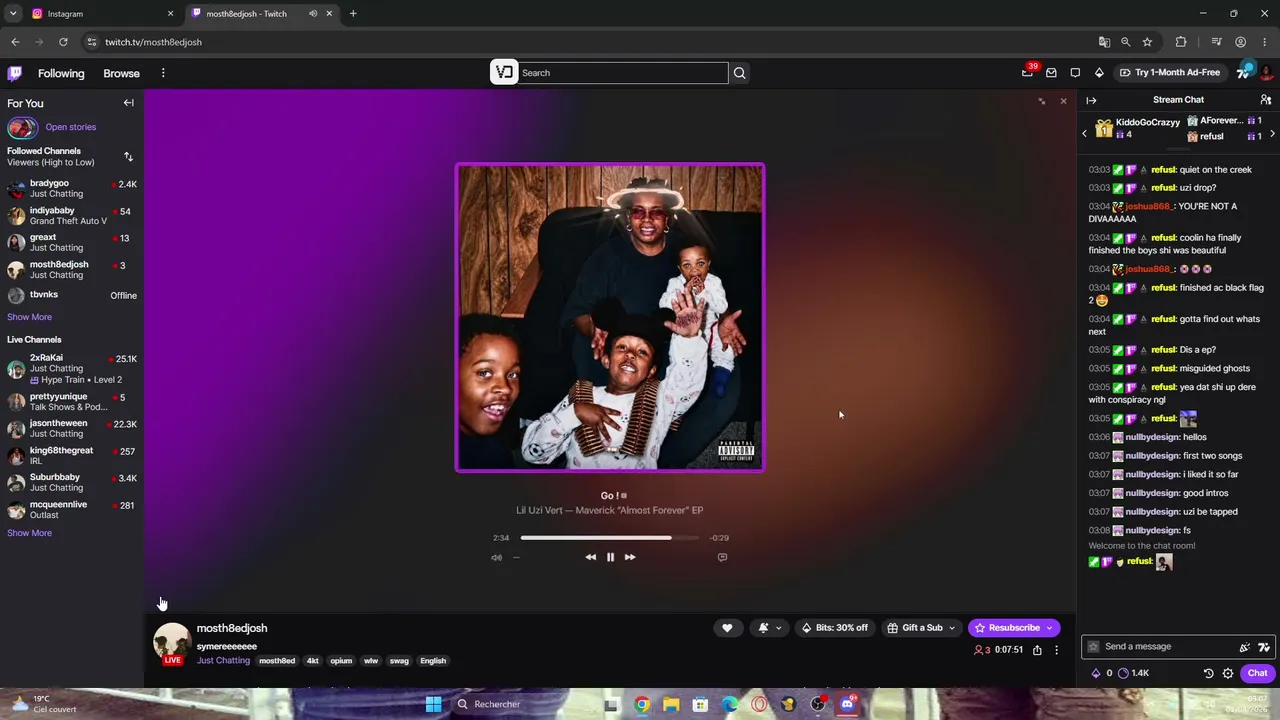Screen dimensions: 1280x720
Task: Click the Twitch search field
Action: pos(624,73)
